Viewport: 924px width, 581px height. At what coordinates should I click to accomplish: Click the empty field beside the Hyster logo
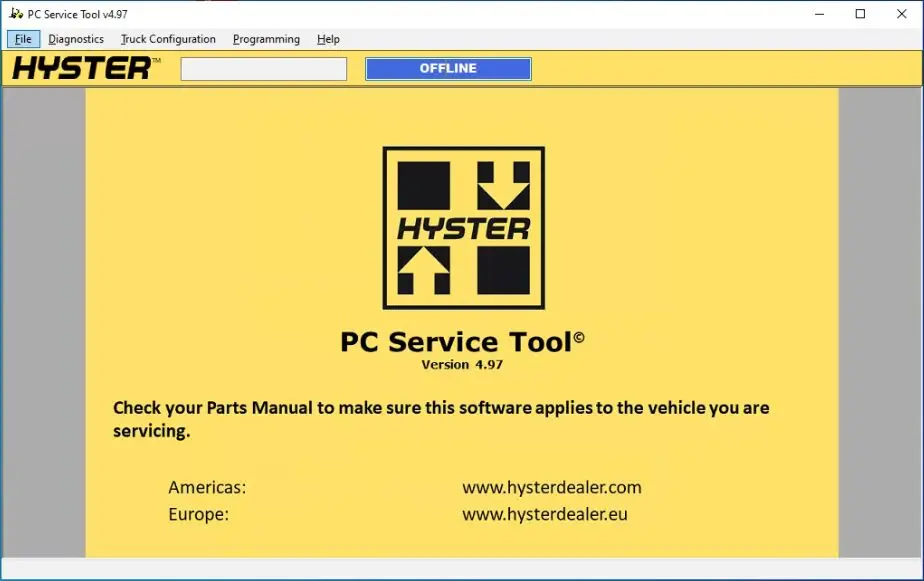tap(263, 69)
